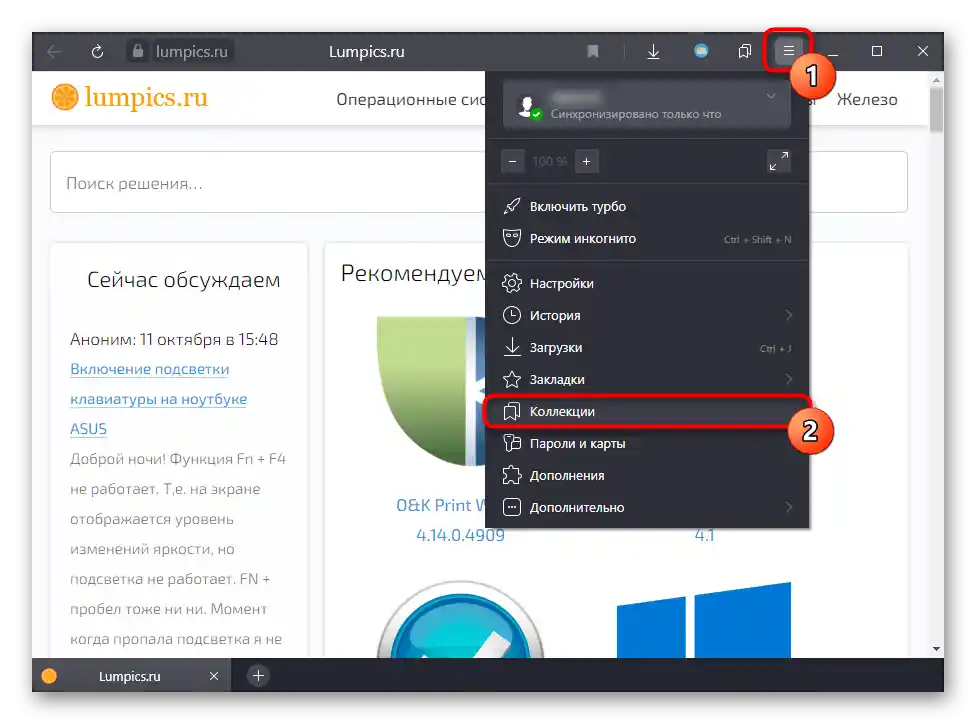Click the bookmarks star icon

click(x=512, y=379)
